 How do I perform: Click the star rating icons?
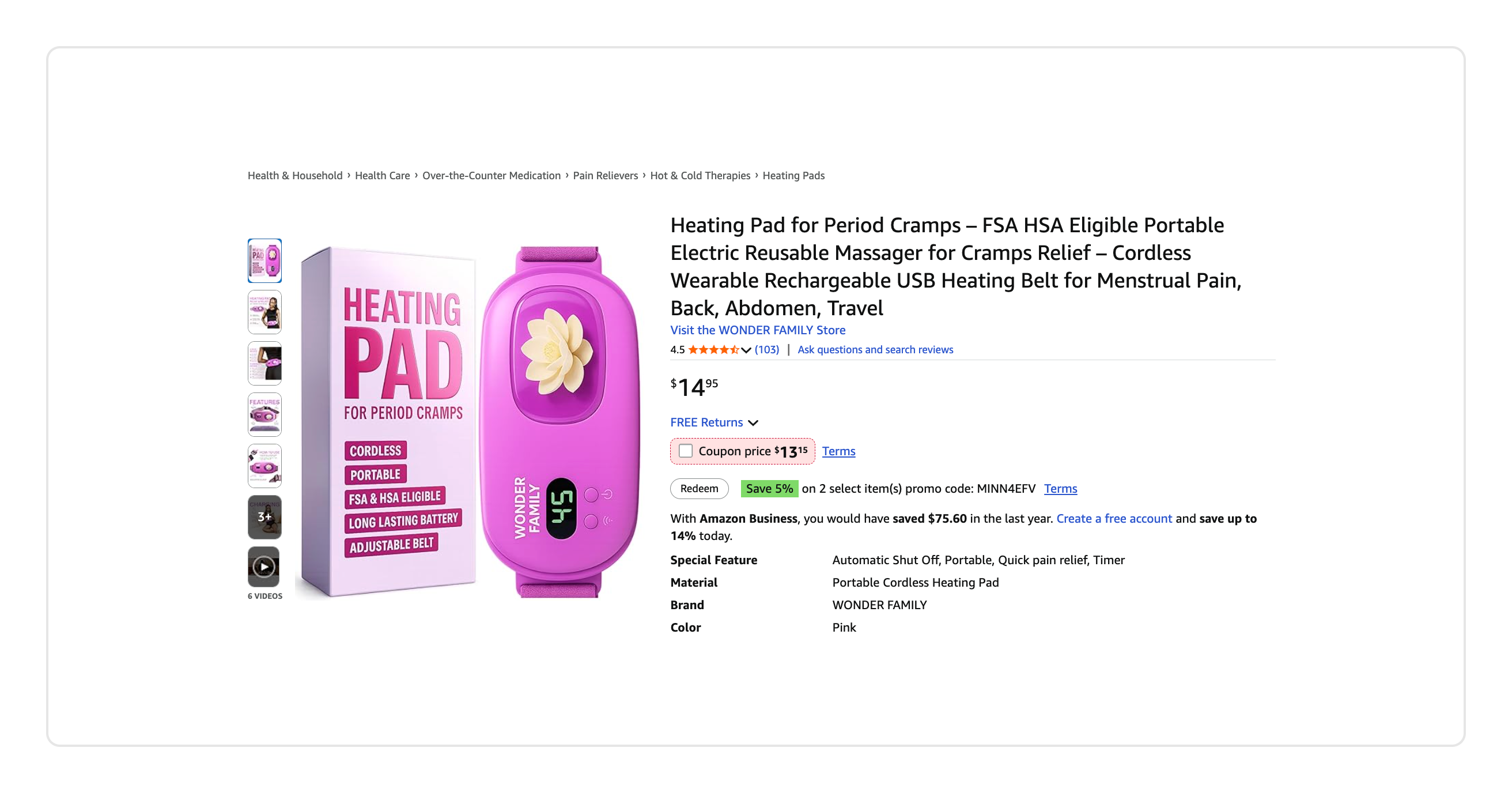(713, 349)
